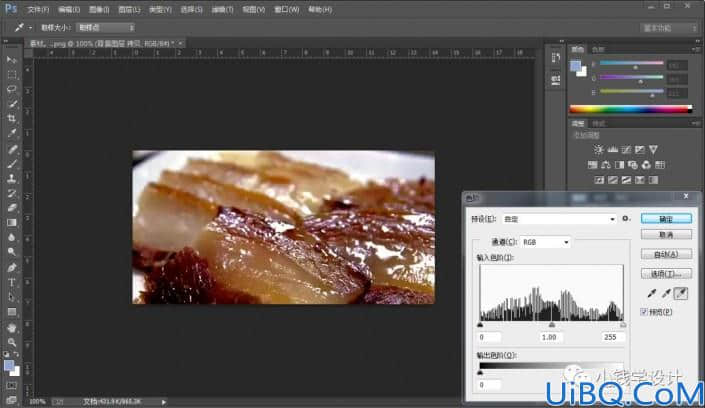
Task: Pick the black point eyedropper in Levels
Action: (x=651, y=294)
